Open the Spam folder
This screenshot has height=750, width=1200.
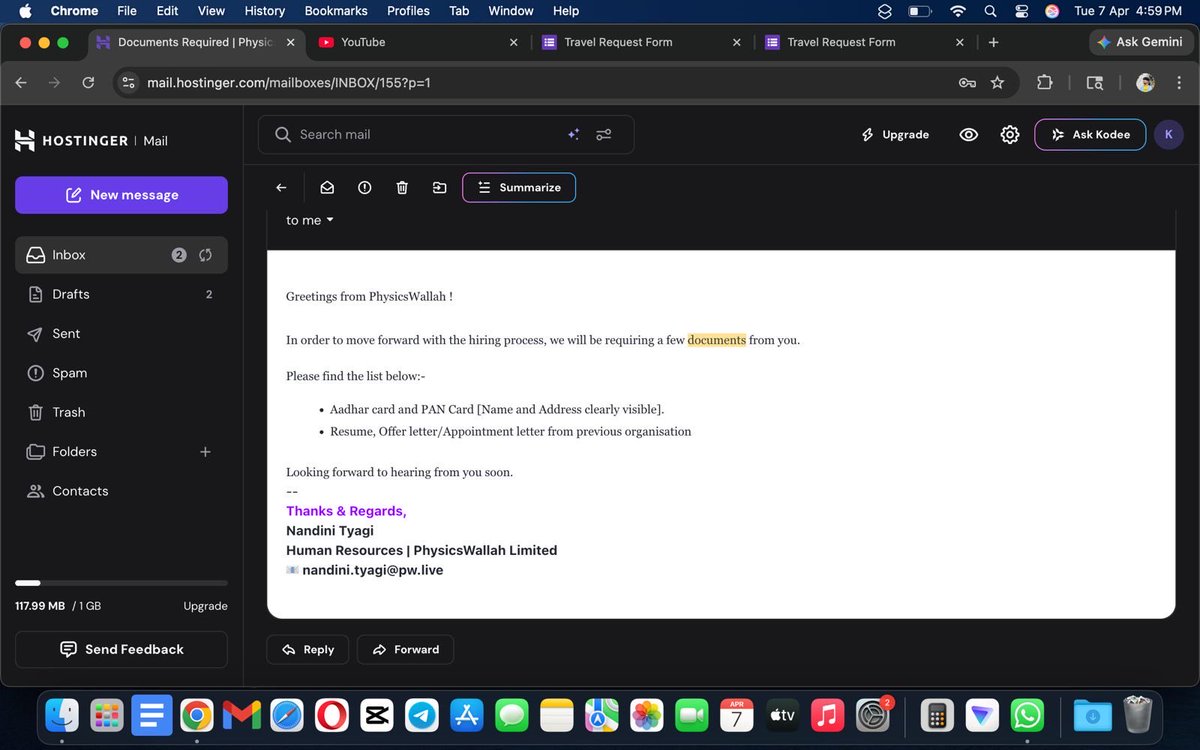point(121,373)
